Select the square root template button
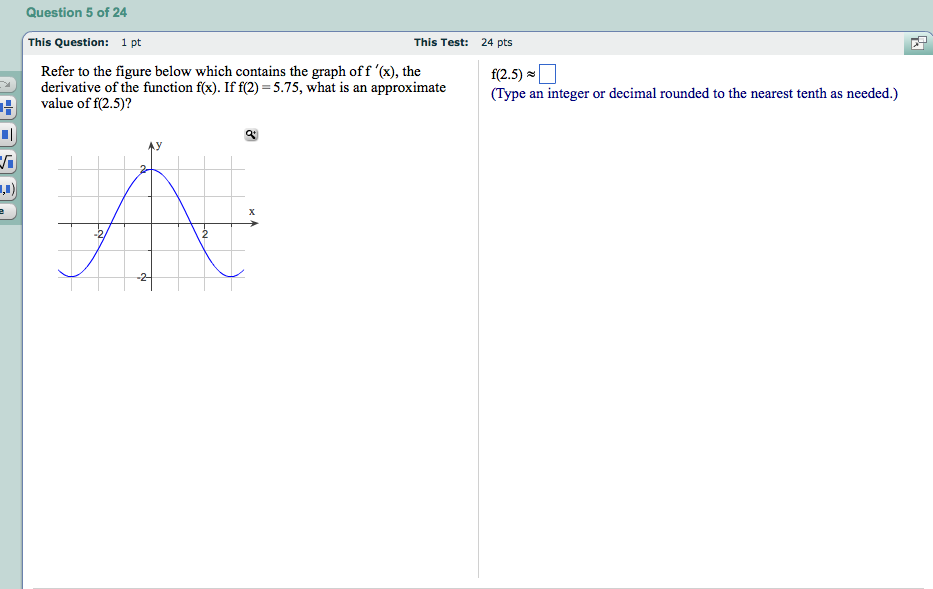Viewport: 933px width, 589px height. [8, 160]
